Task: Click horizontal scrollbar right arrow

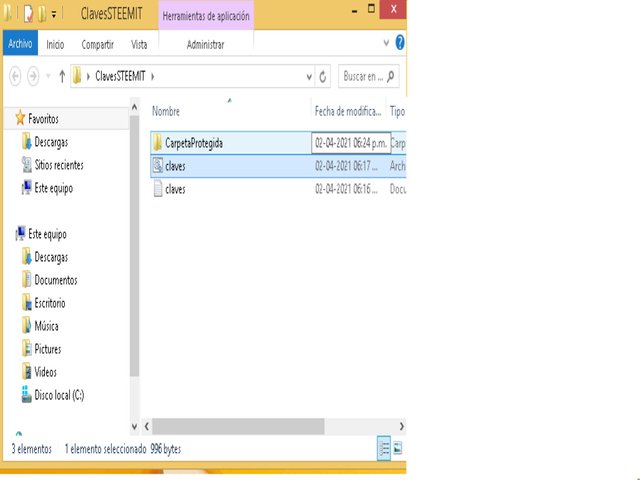Action: coord(402,427)
